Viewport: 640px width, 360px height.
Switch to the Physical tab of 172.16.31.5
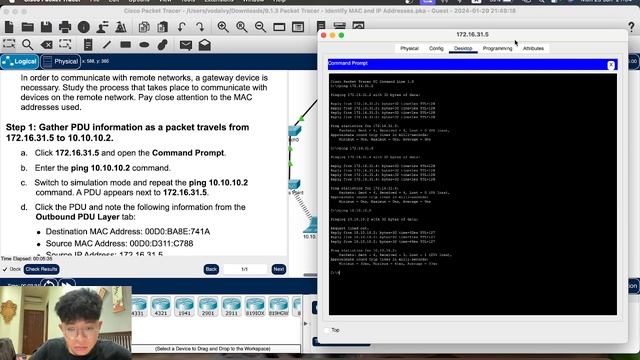409,48
